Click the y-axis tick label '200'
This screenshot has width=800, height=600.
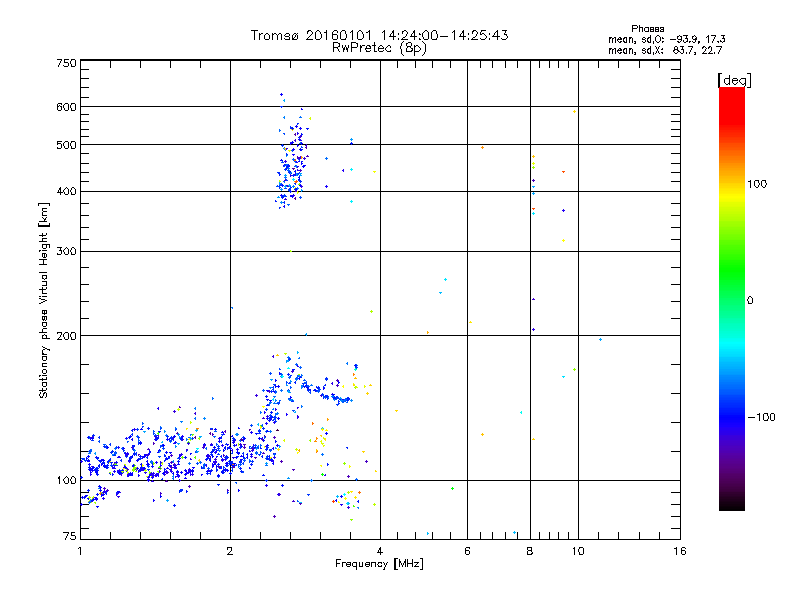[x=66, y=336]
